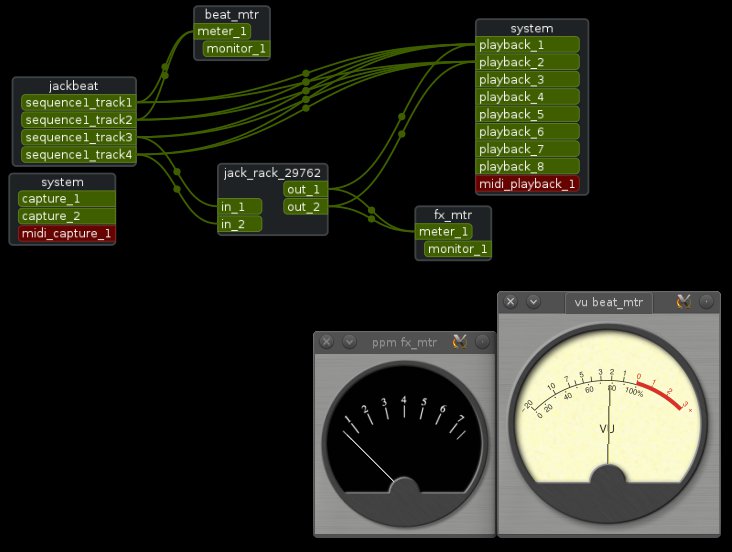Image resolution: width=732 pixels, height=552 pixels.
Task: Select the vu beat_mtr title tab
Action: pos(609,302)
